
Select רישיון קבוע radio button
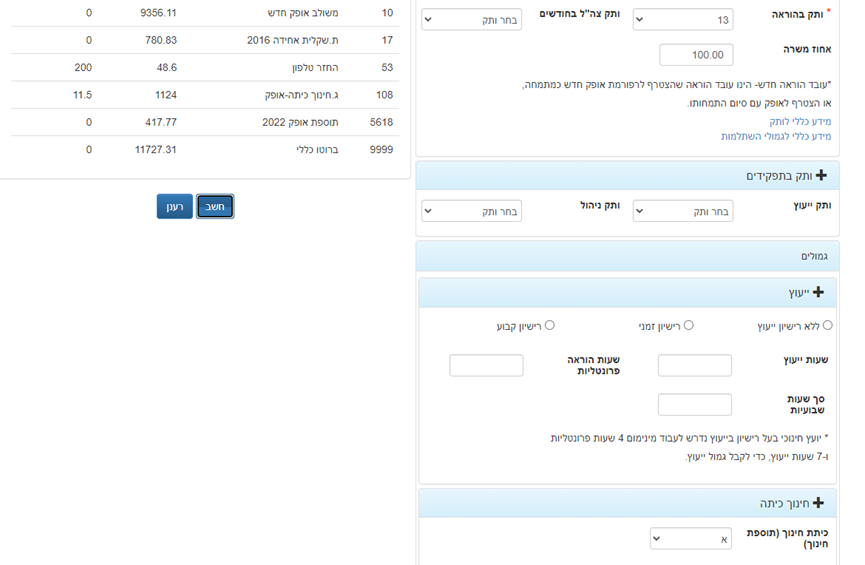pyautogui.click(x=549, y=326)
